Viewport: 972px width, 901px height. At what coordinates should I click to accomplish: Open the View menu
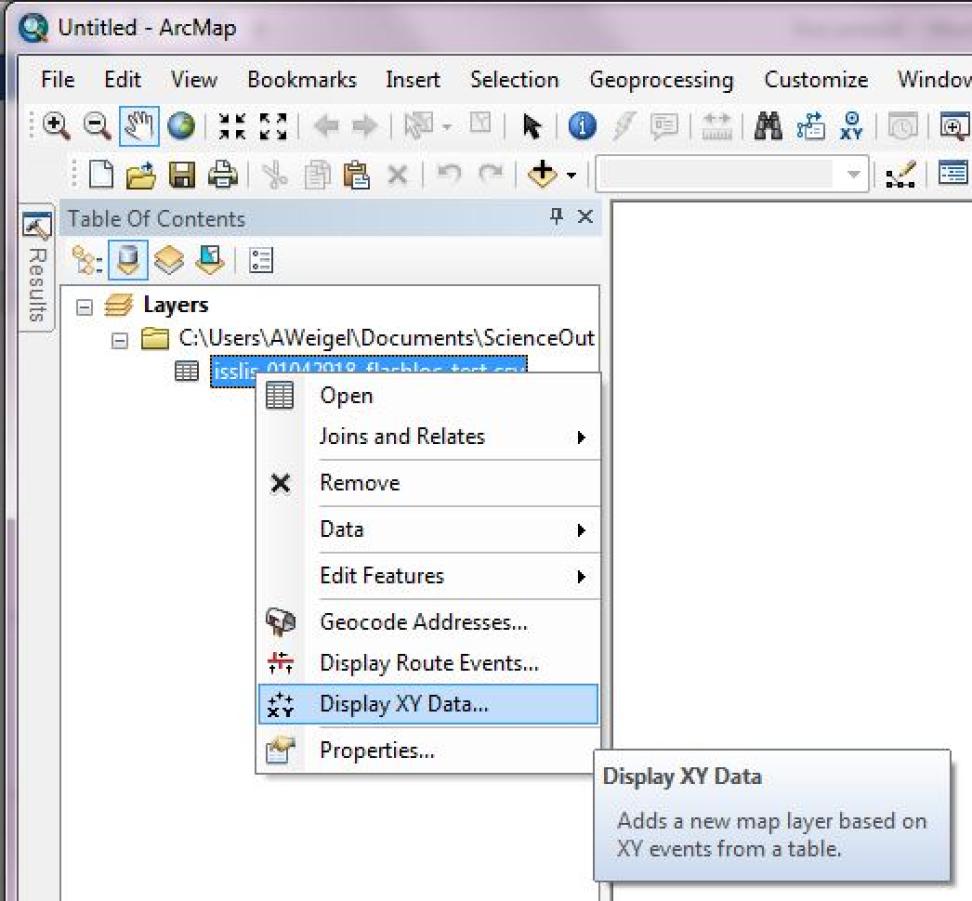pyautogui.click(x=194, y=79)
